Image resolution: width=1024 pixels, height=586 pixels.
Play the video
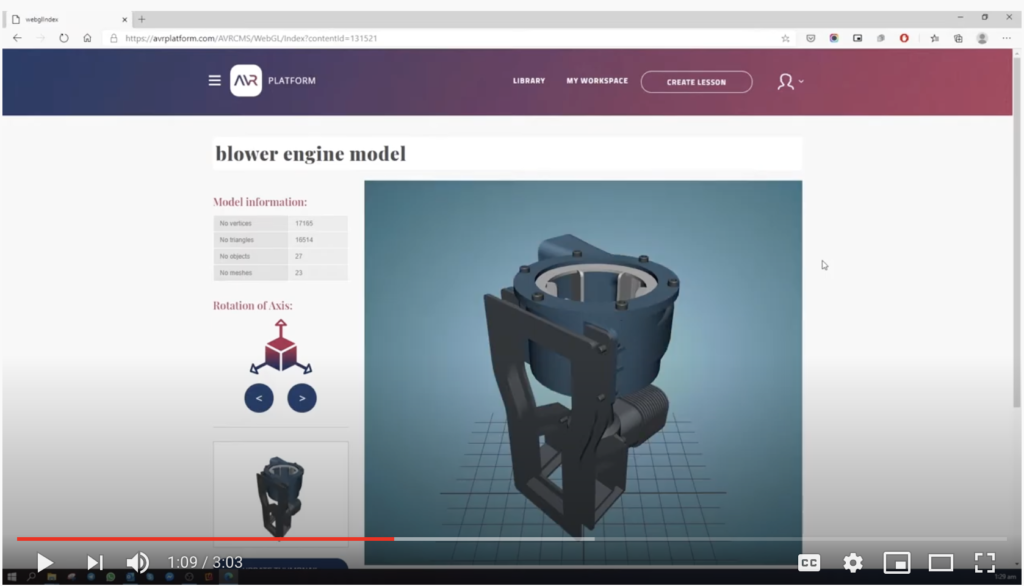coord(45,563)
